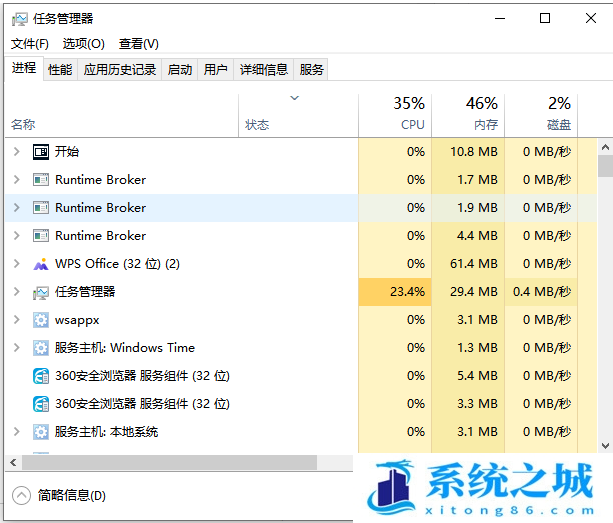Sort by the 磁盘 column header

(x=541, y=116)
